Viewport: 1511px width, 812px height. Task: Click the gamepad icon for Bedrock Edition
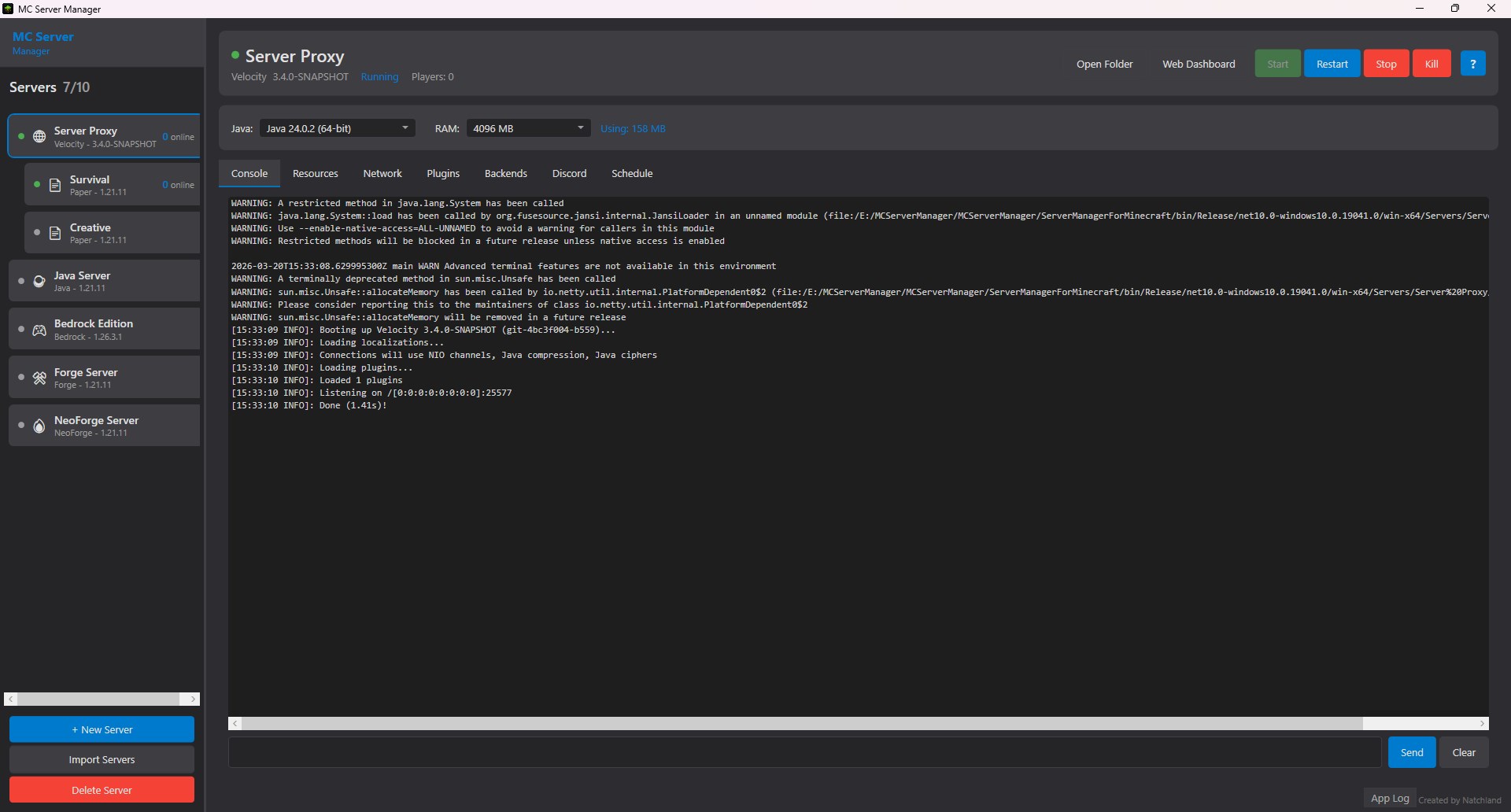39,330
